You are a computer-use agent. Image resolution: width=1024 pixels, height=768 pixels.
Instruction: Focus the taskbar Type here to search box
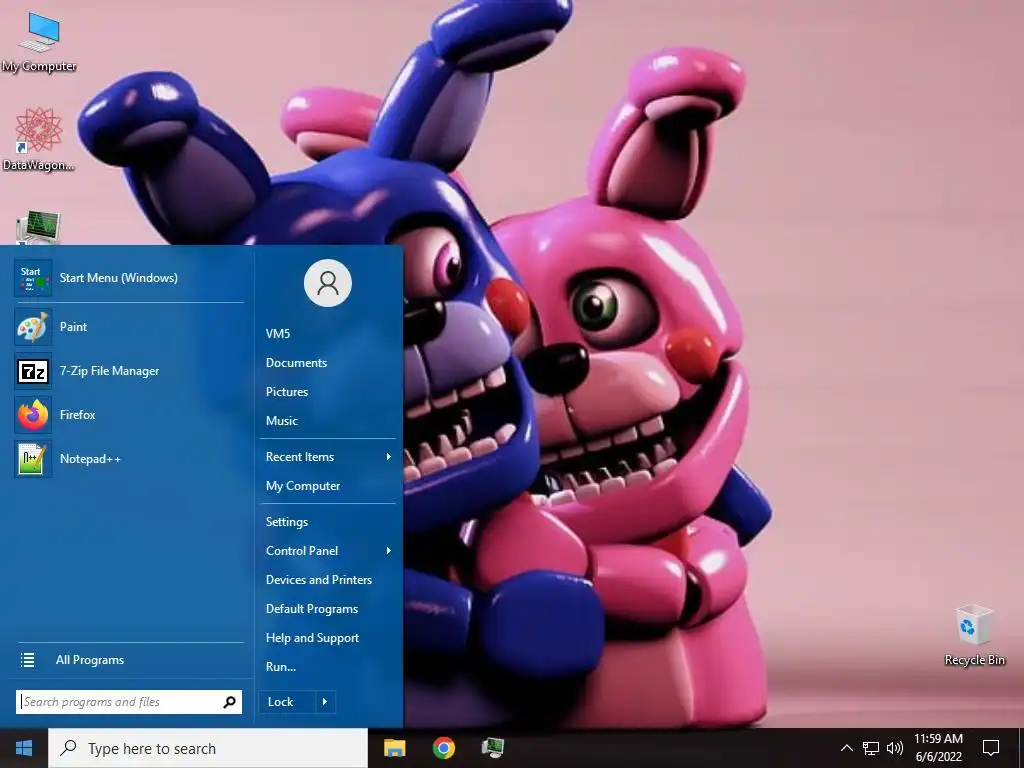[x=208, y=748]
